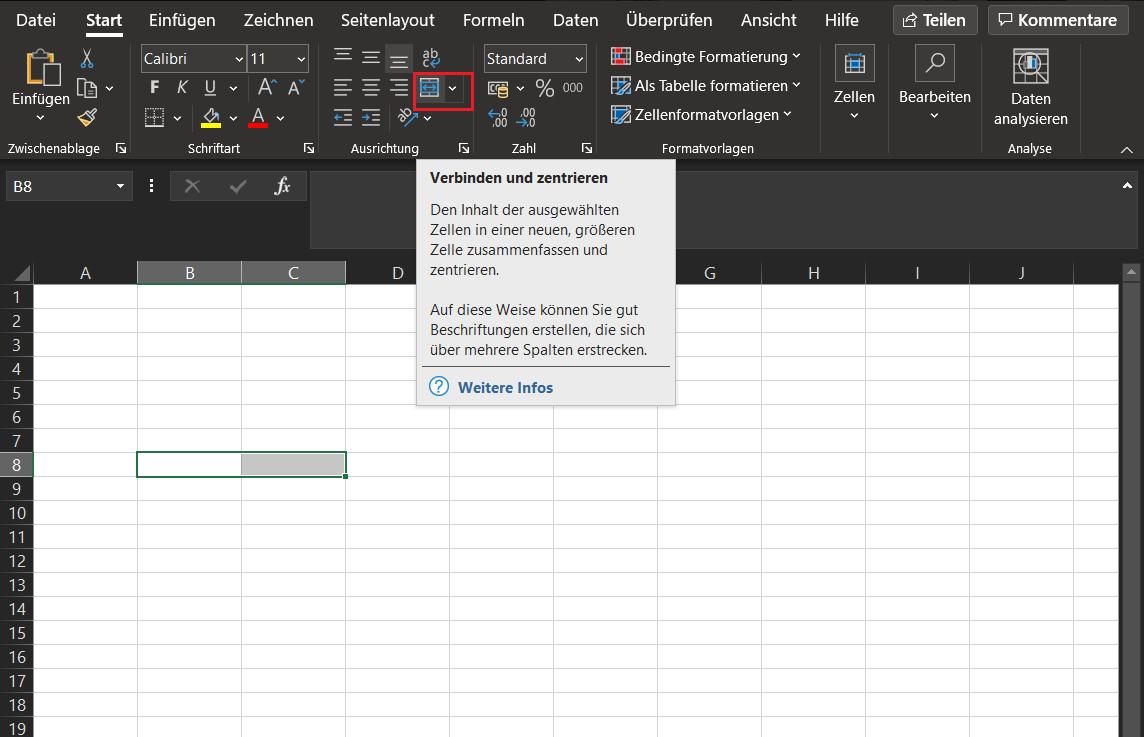Open Bedingte Formatierung menu

pyautogui.click(x=706, y=56)
